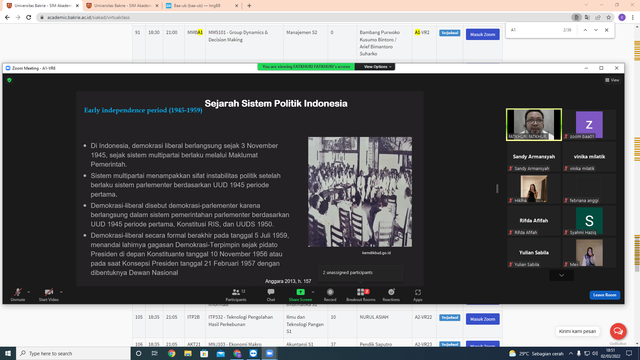Image resolution: width=640 pixels, height=360 pixels.
Task: Click the View layout button in Zoom
Action: pyautogui.click(x=612, y=80)
